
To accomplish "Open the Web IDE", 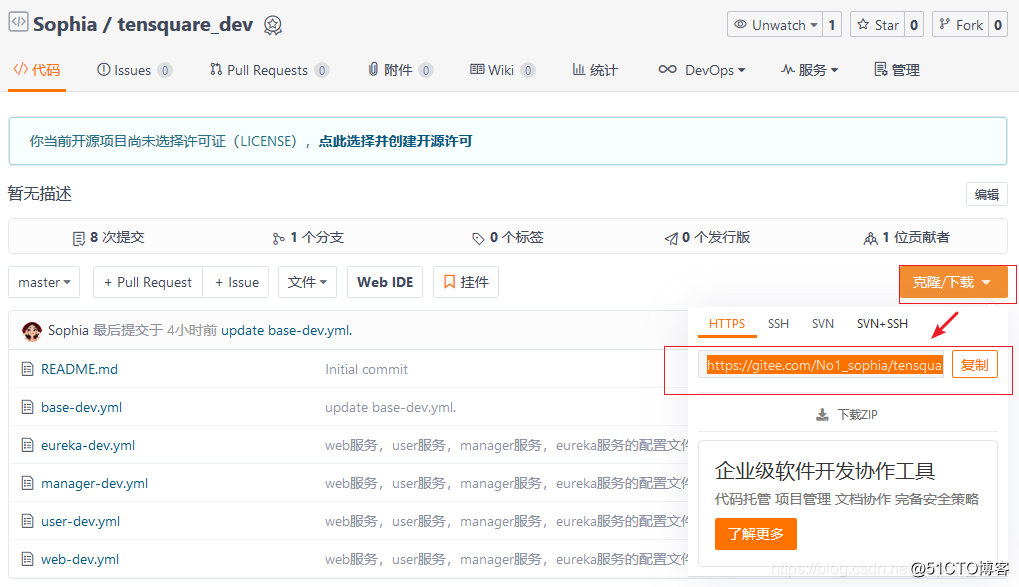I will (x=385, y=282).
